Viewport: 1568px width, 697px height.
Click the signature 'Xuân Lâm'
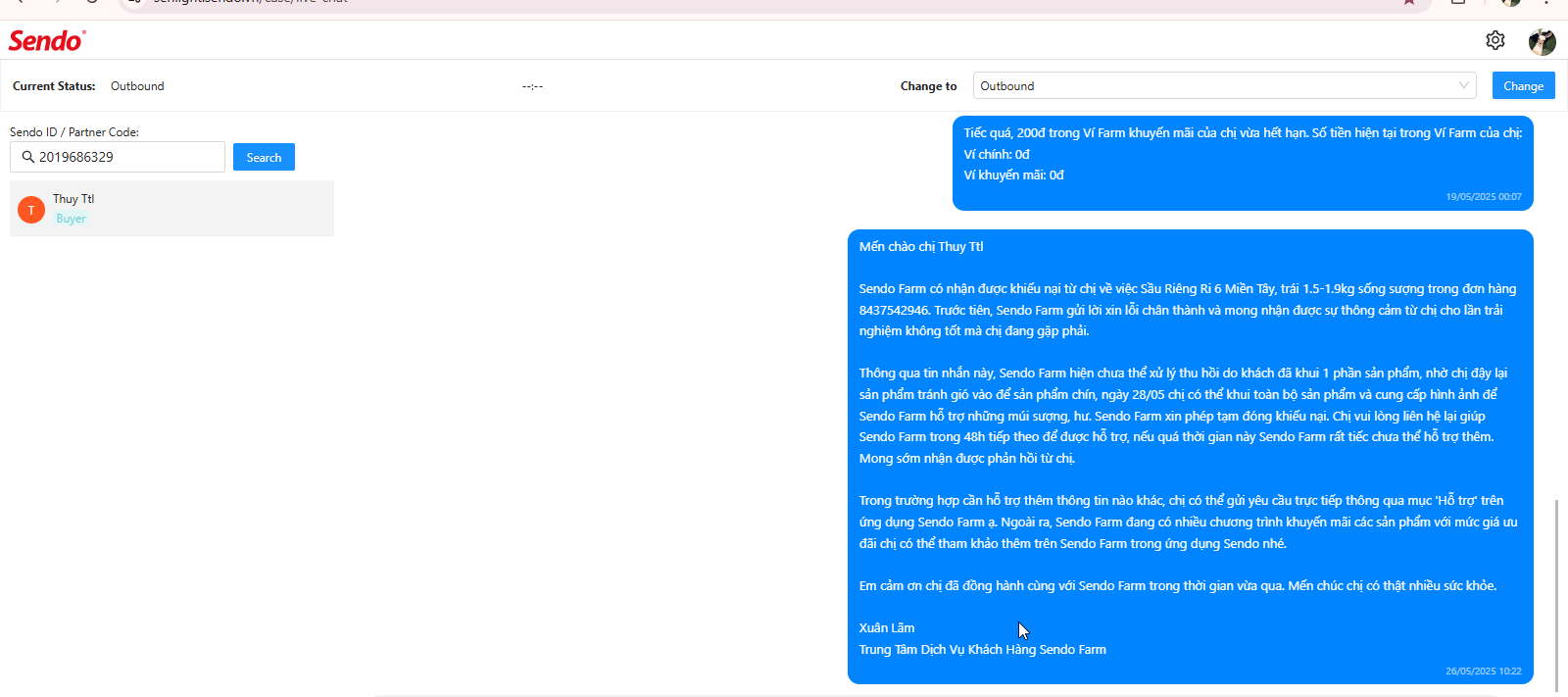tap(887, 628)
